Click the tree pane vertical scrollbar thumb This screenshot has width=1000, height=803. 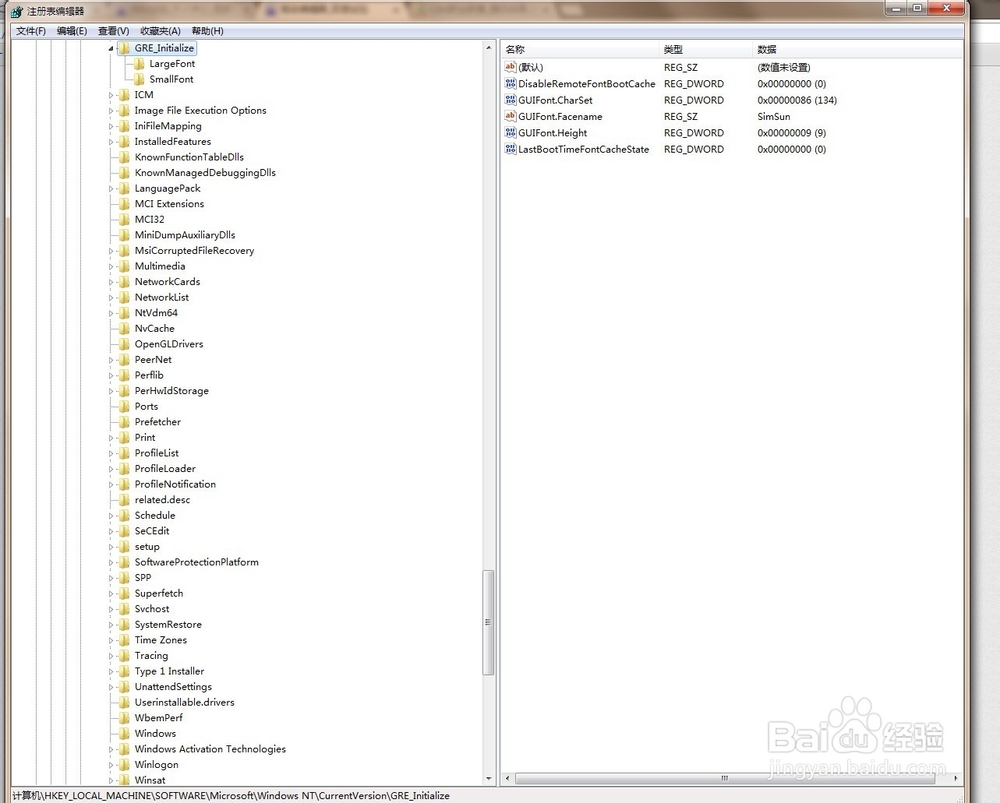[489, 622]
